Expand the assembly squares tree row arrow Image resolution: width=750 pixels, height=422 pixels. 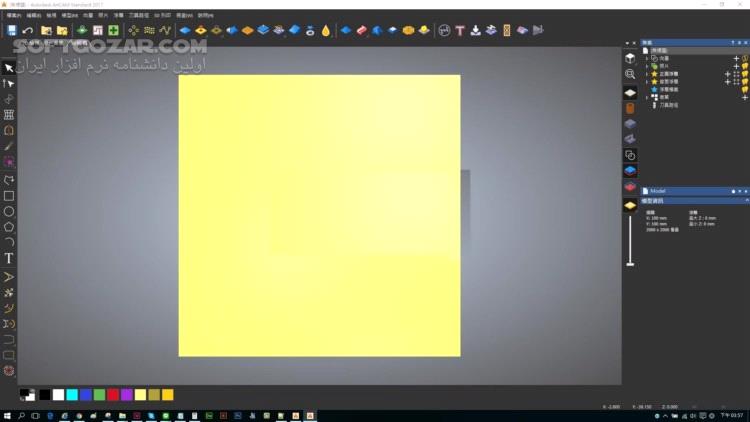click(x=647, y=97)
